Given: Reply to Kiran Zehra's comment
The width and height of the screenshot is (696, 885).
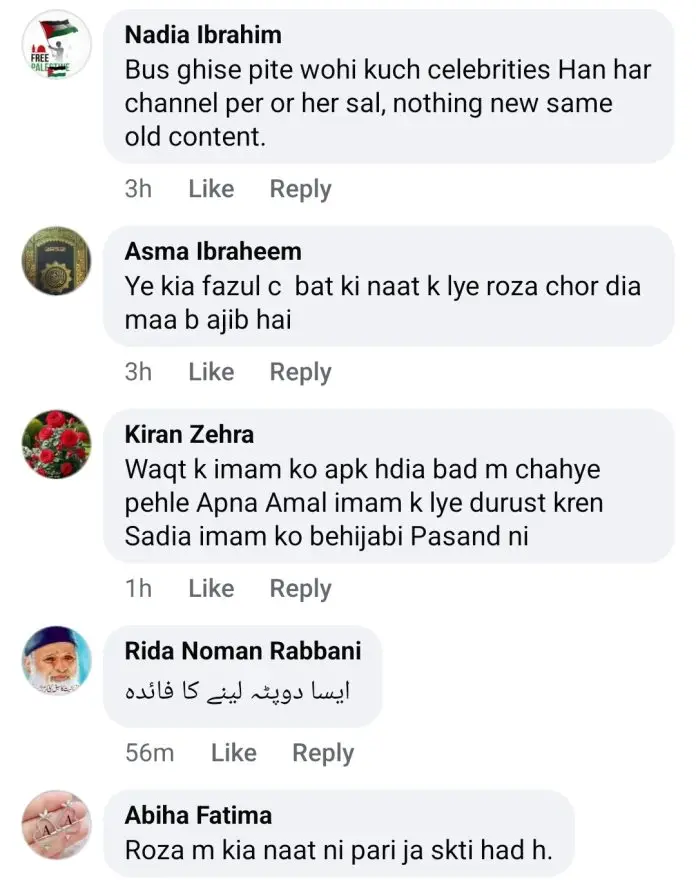Looking at the screenshot, I should [x=300, y=589].
